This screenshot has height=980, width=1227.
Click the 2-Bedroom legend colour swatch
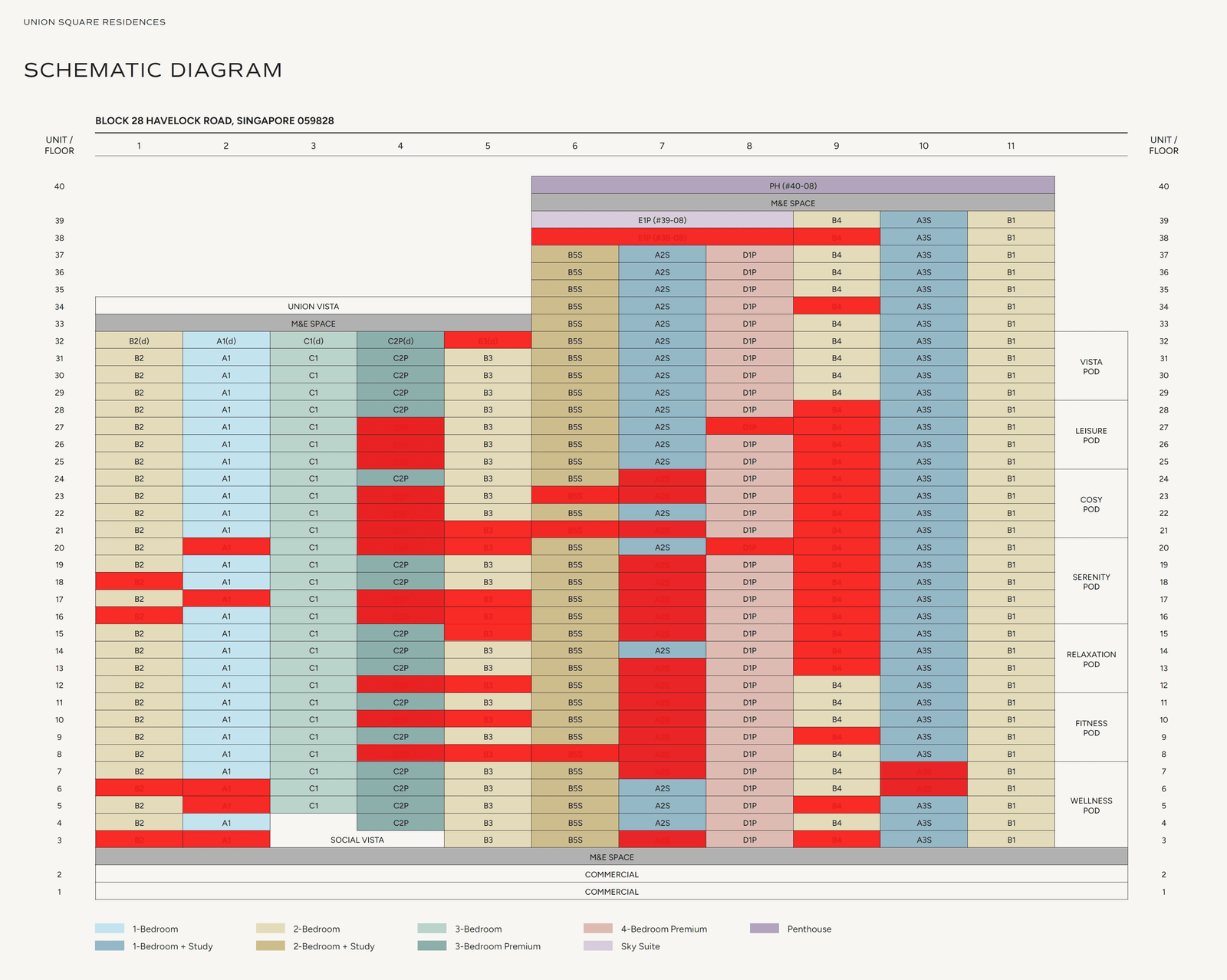point(271,929)
